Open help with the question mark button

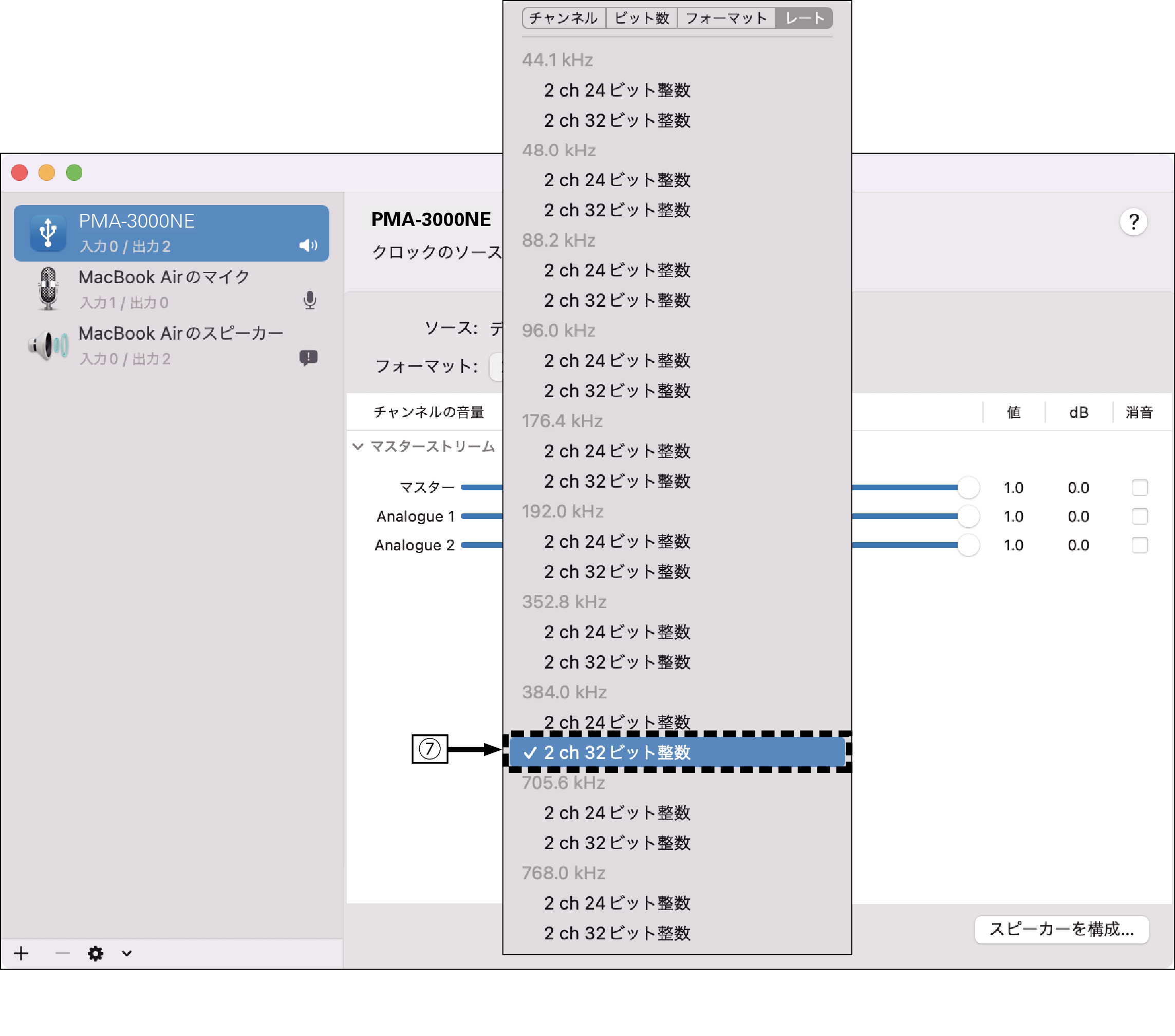click(x=1133, y=222)
